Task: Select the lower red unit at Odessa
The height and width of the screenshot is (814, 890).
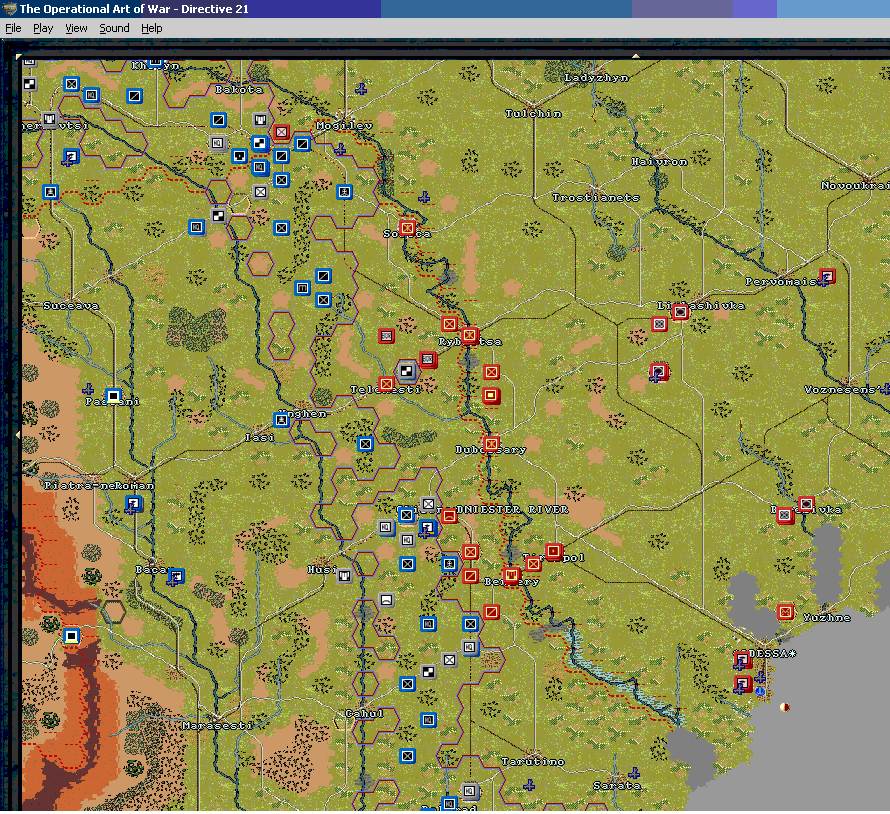Action: (742, 684)
